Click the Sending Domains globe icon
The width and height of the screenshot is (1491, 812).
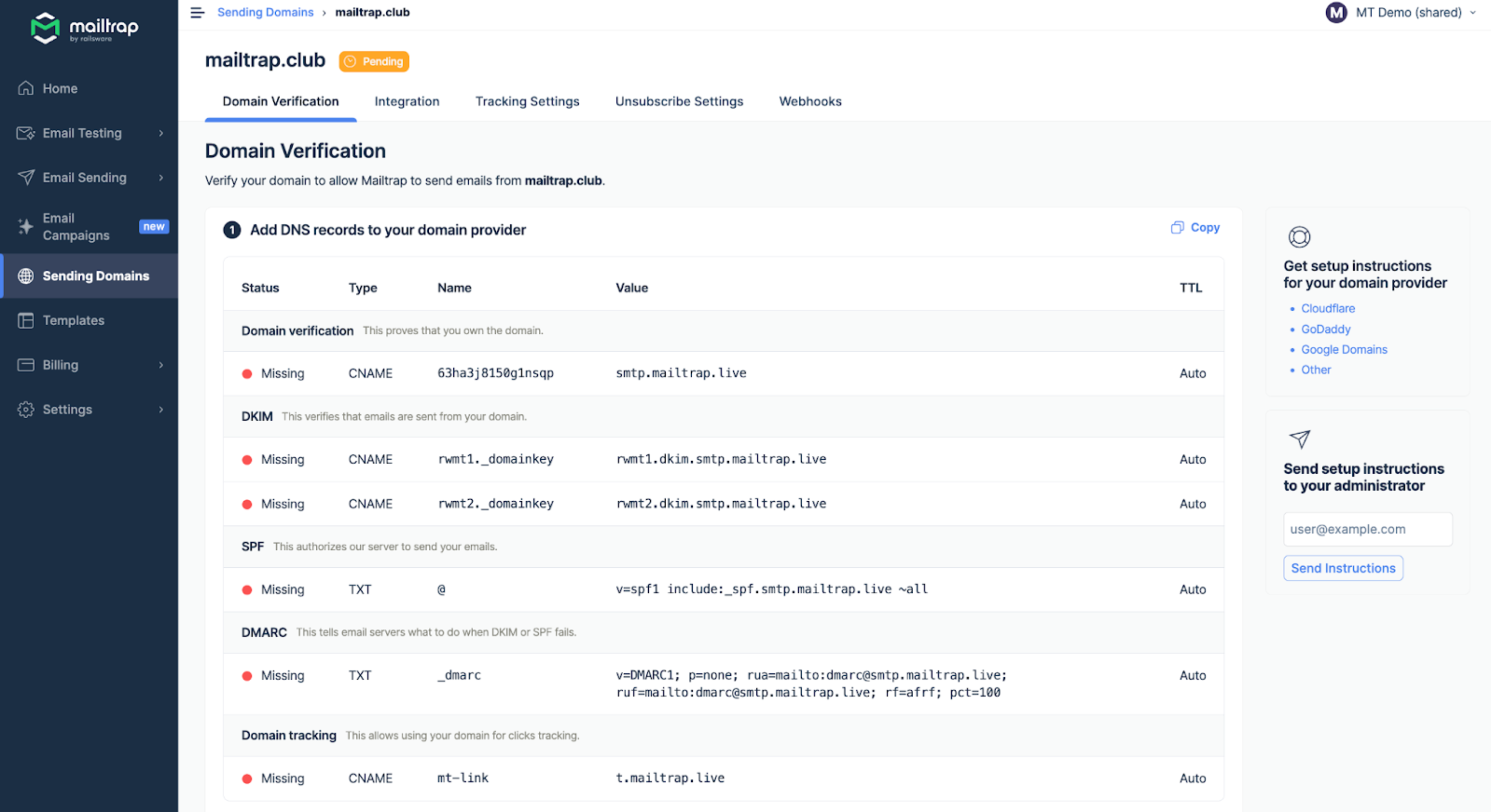26,275
